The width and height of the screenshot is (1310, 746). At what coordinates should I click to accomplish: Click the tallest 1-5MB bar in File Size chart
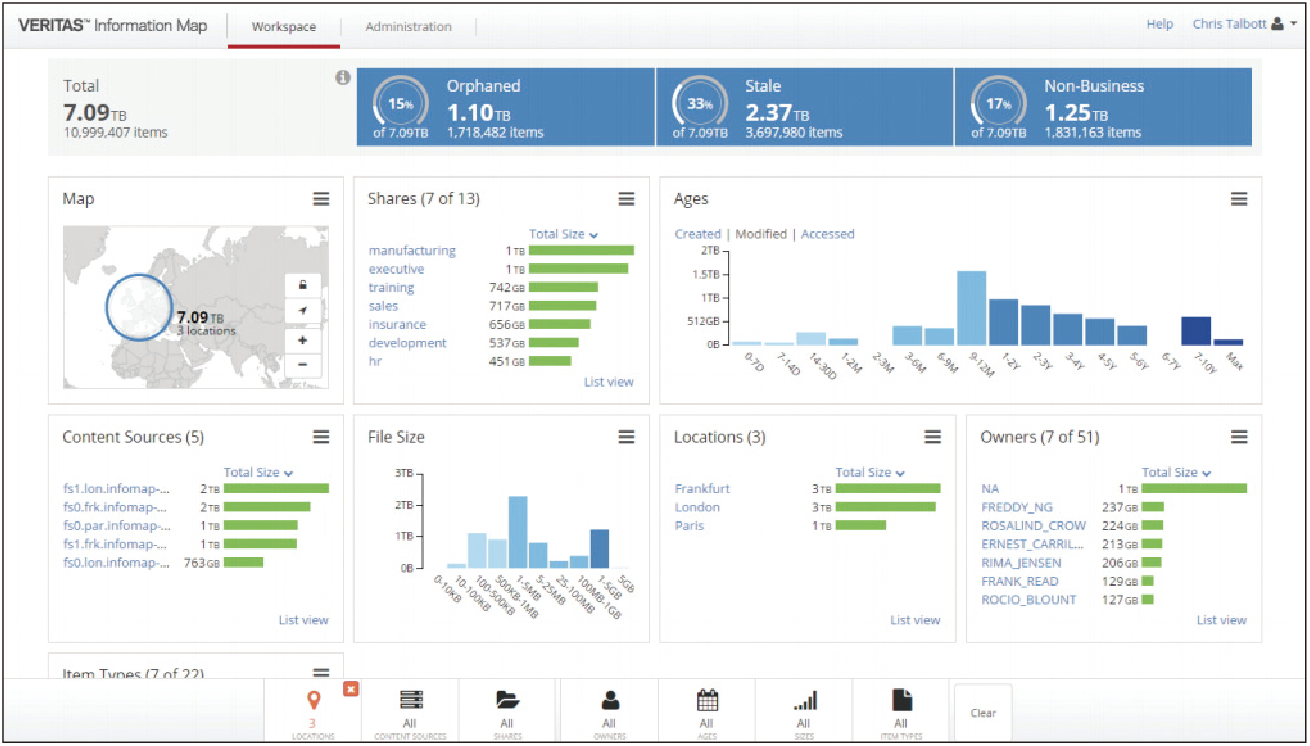(x=517, y=532)
